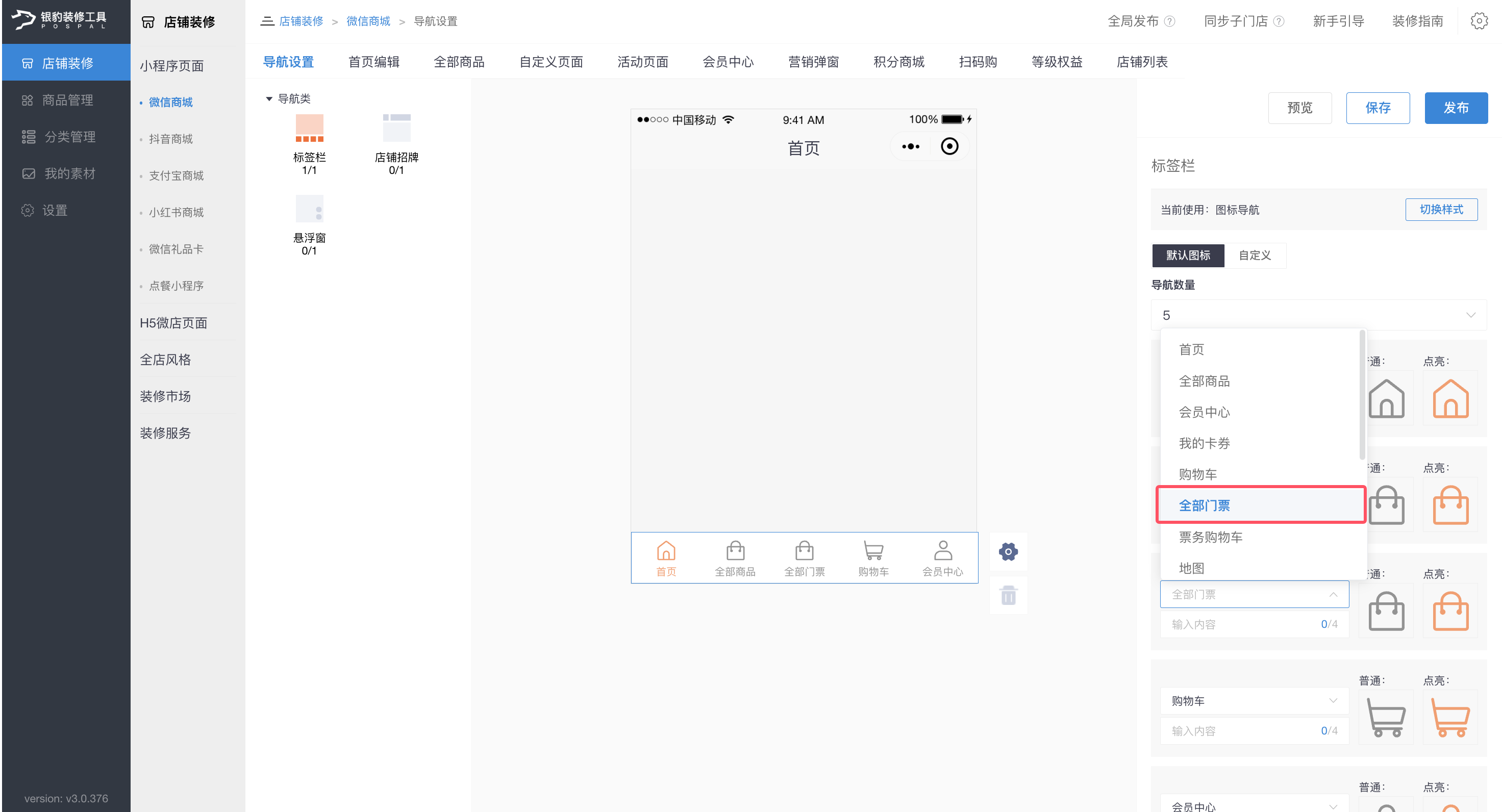
Task: Open 设置 in the dark sidebar
Action: (66, 210)
